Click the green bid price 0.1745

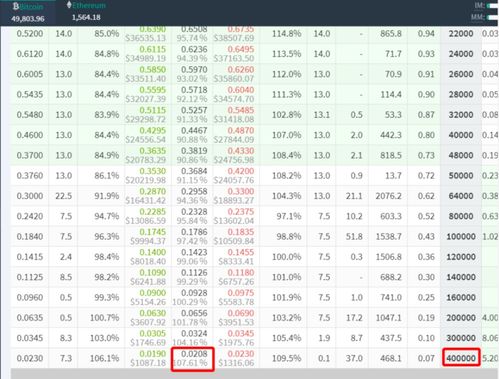152,232
